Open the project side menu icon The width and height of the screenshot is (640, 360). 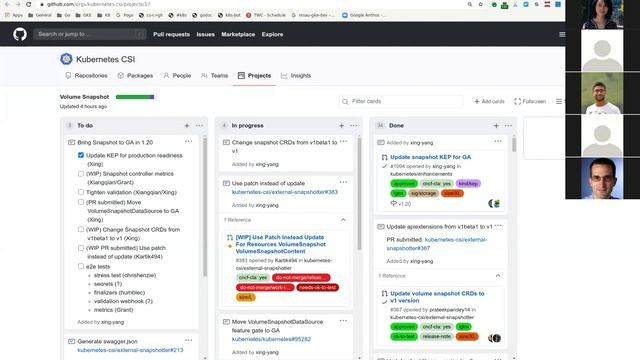[559, 101]
